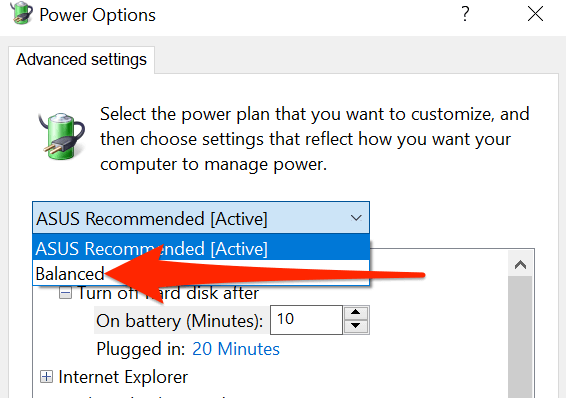The height and width of the screenshot is (398, 566).
Task: Click the Power Options title bar battery icon
Action: 21,13
